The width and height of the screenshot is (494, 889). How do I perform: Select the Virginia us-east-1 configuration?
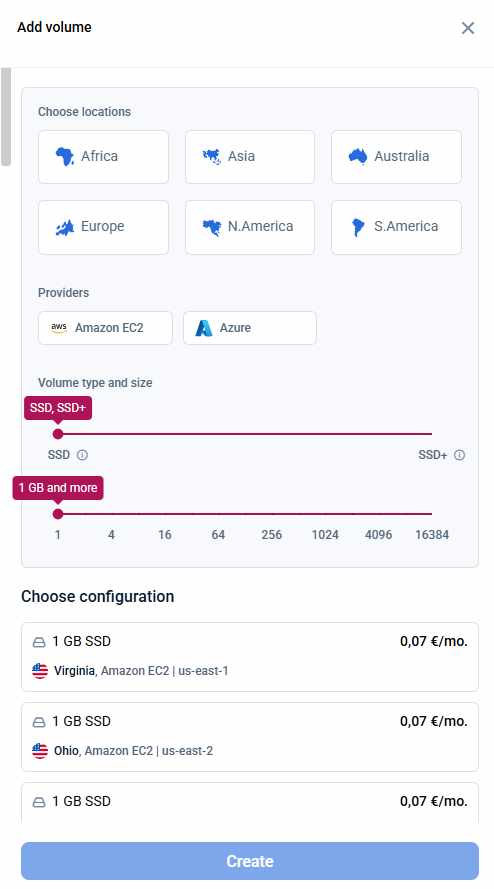coord(250,657)
